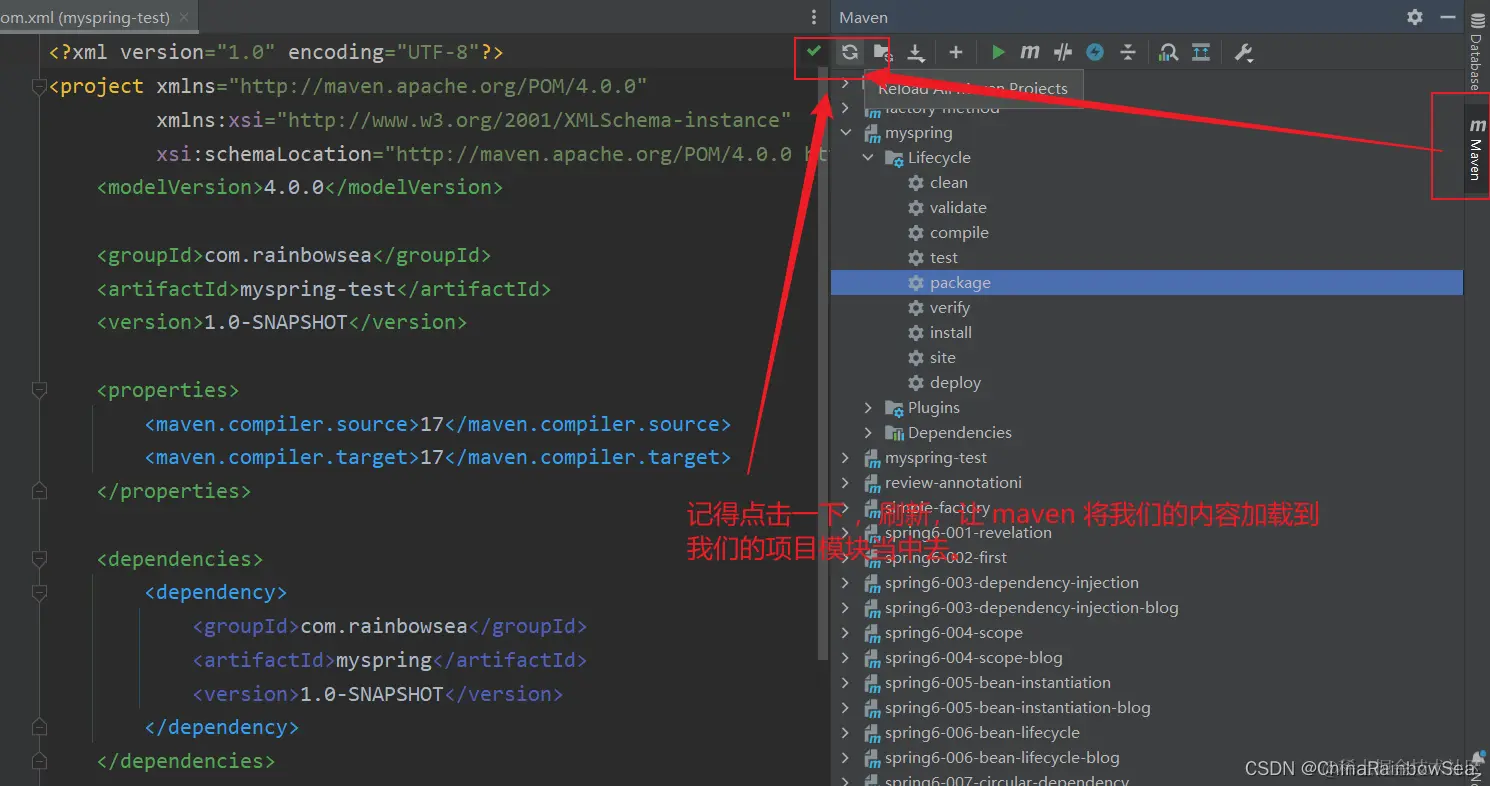Screen dimensions: 1490x786
Task: Run Maven build with green play icon
Action: (x=998, y=52)
